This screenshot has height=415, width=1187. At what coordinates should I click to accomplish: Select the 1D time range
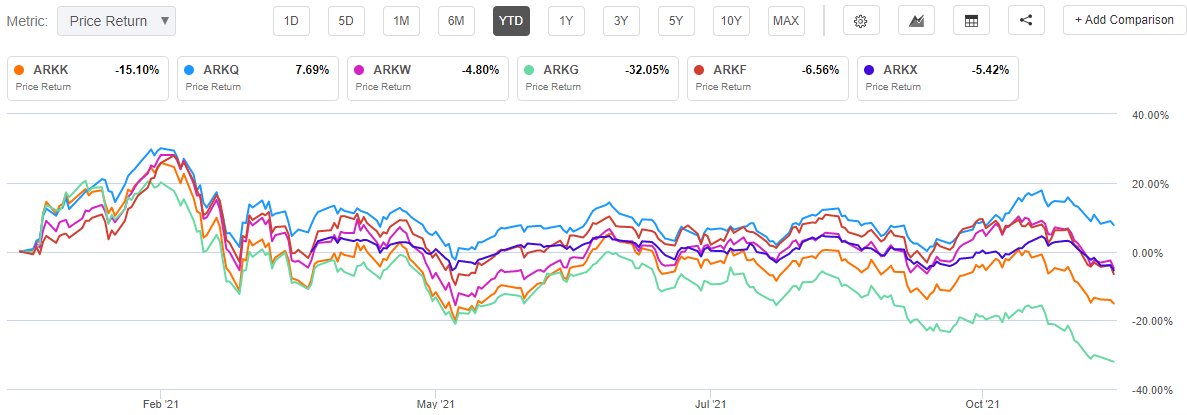pyautogui.click(x=291, y=21)
